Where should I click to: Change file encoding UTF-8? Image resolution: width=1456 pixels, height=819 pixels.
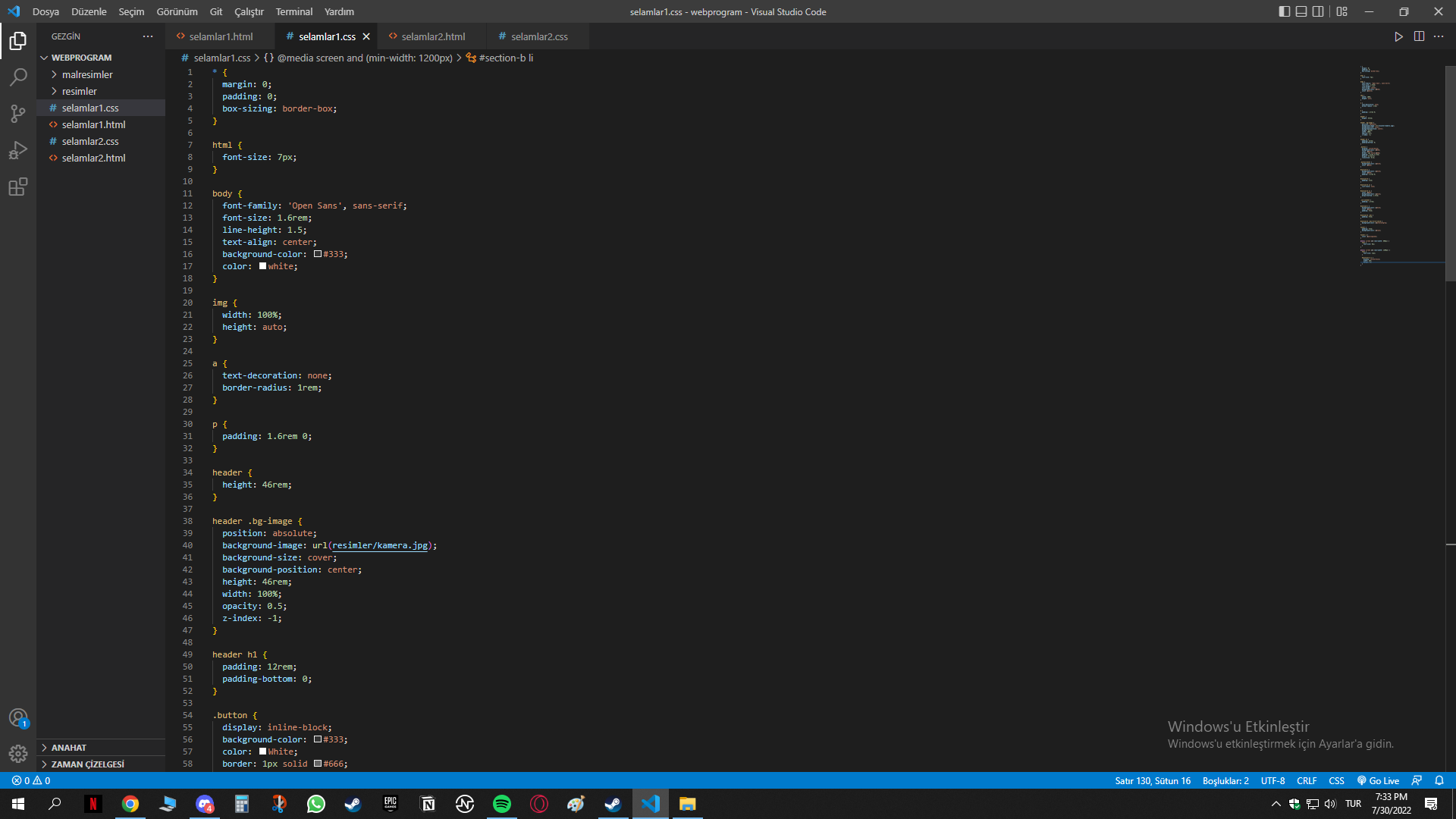tap(1272, 780)
